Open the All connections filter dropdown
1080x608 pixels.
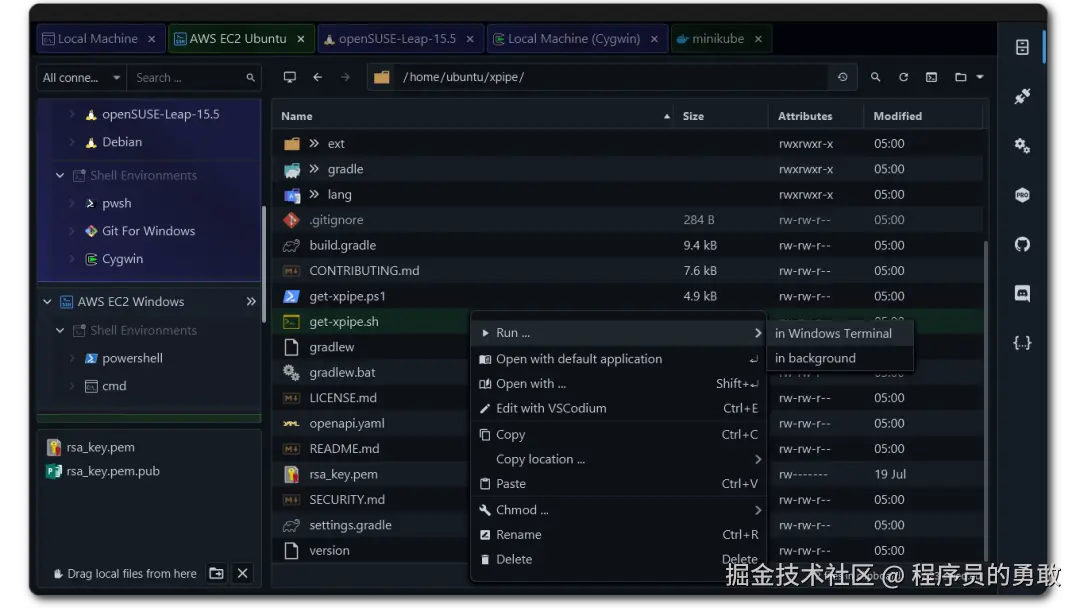[x=80, y=76]
